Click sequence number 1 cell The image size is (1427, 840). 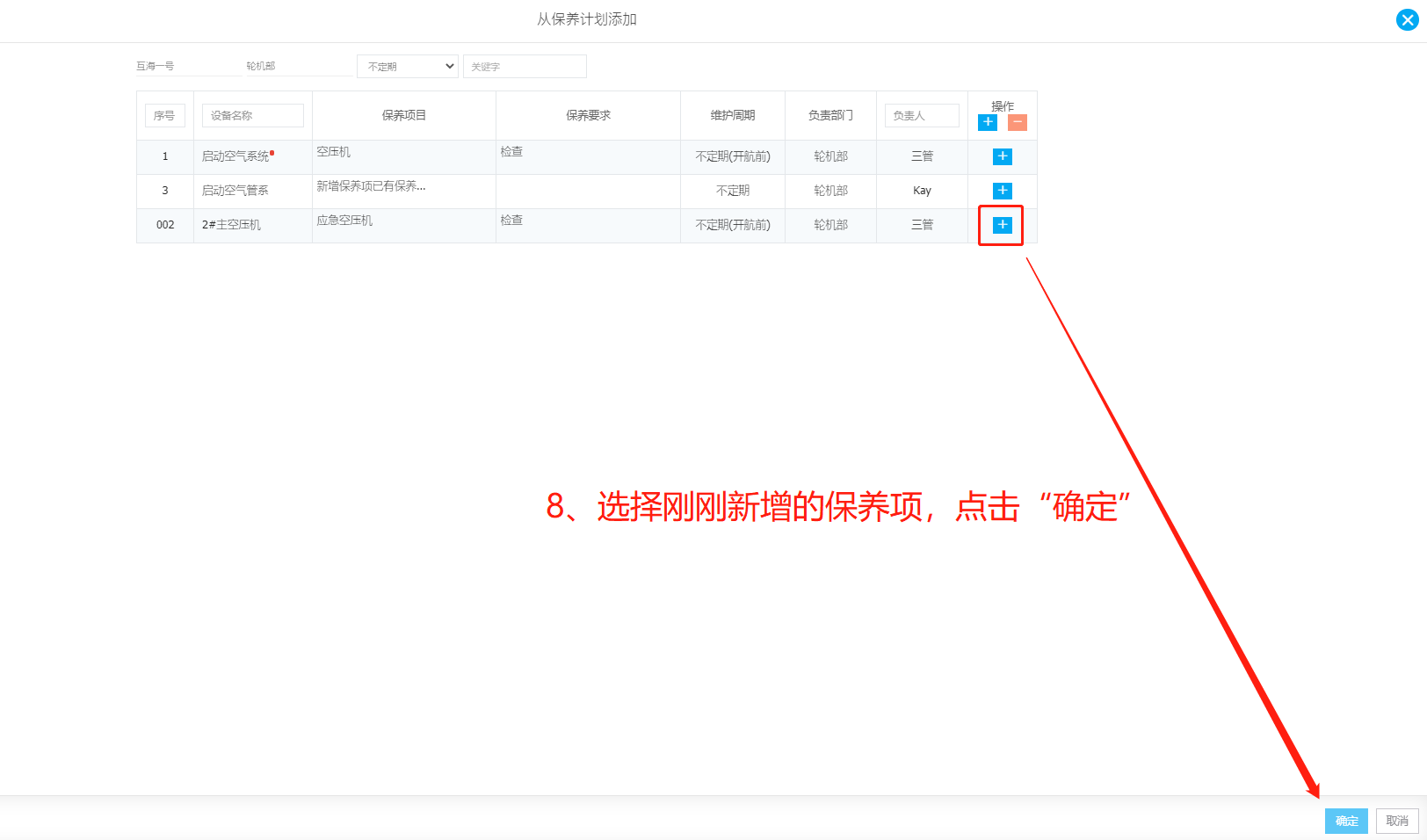[x=165, y=156]
